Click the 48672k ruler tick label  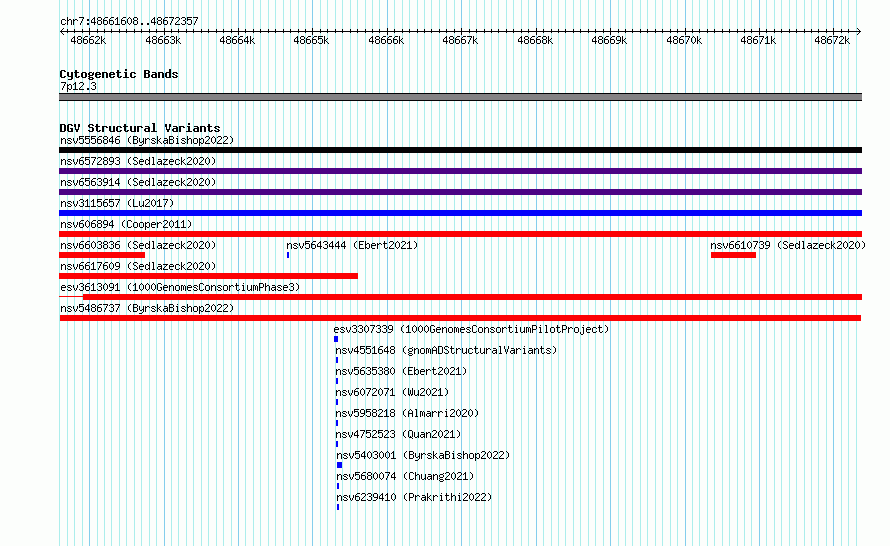(x=832, y=41)
